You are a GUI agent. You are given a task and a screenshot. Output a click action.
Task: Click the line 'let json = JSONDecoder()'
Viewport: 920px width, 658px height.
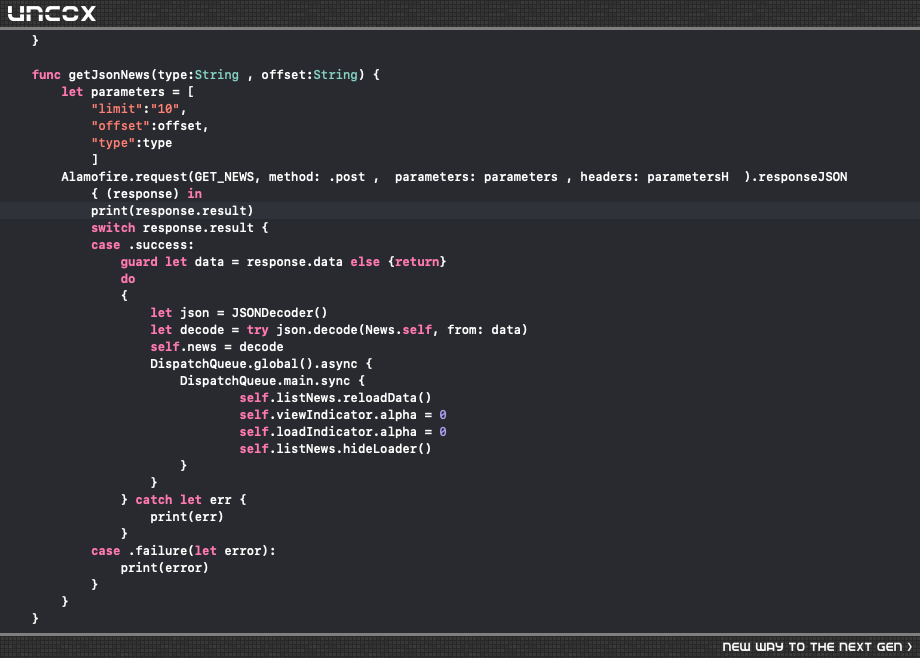tap(239, 313)
